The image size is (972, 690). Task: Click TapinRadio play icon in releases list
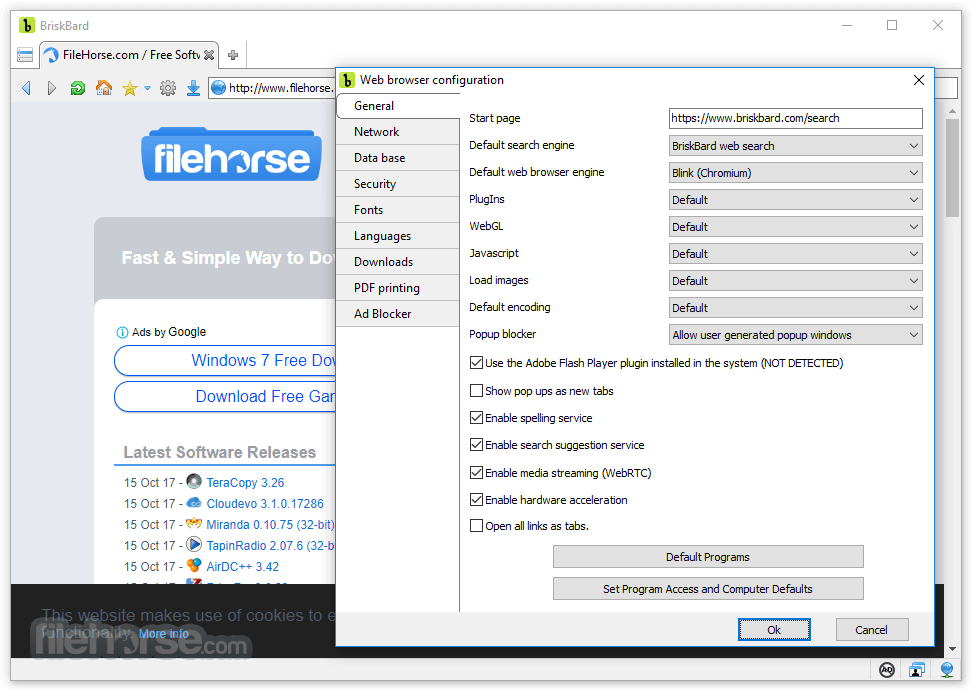click(194, 544)
